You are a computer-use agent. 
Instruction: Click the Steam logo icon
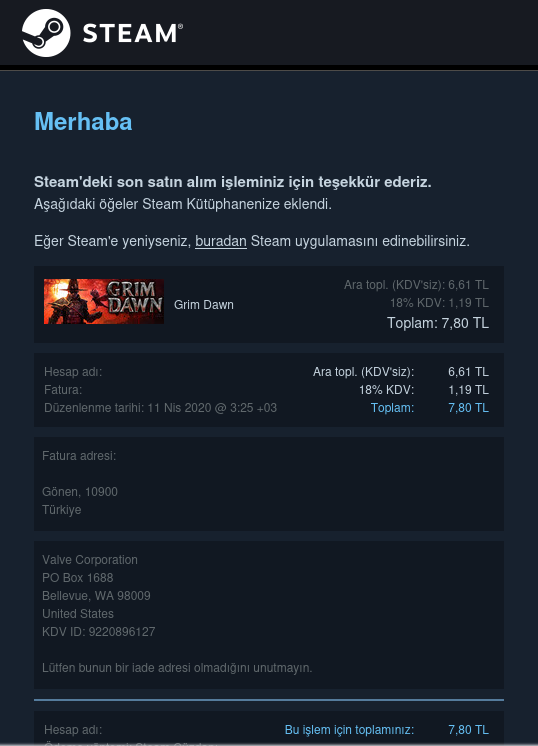click(46, 33)
